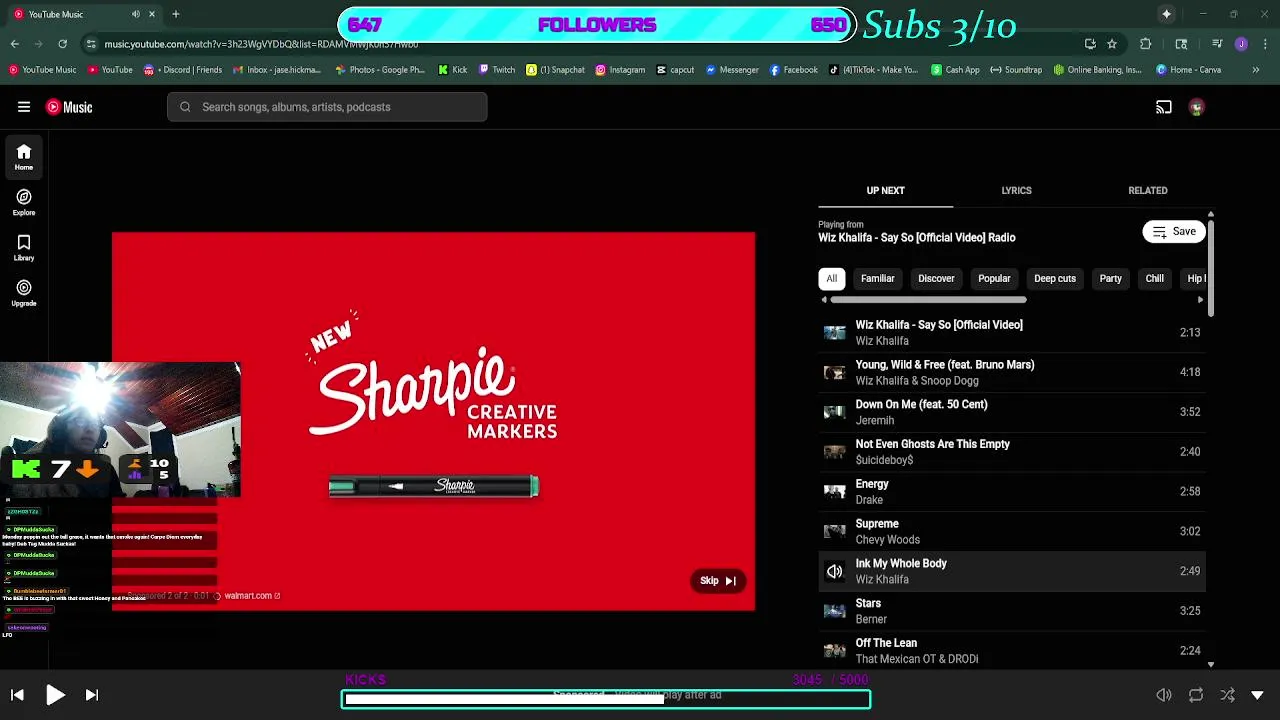Click the Chrome profile avatar
Screen dimensions: 1280x720
(x=1241, y=44)
